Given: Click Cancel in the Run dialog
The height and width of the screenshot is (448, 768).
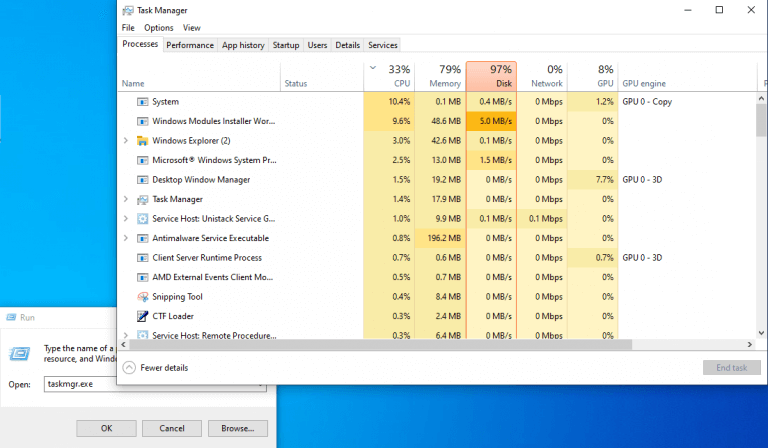Looking at the screenshot, I should point(172,428).
